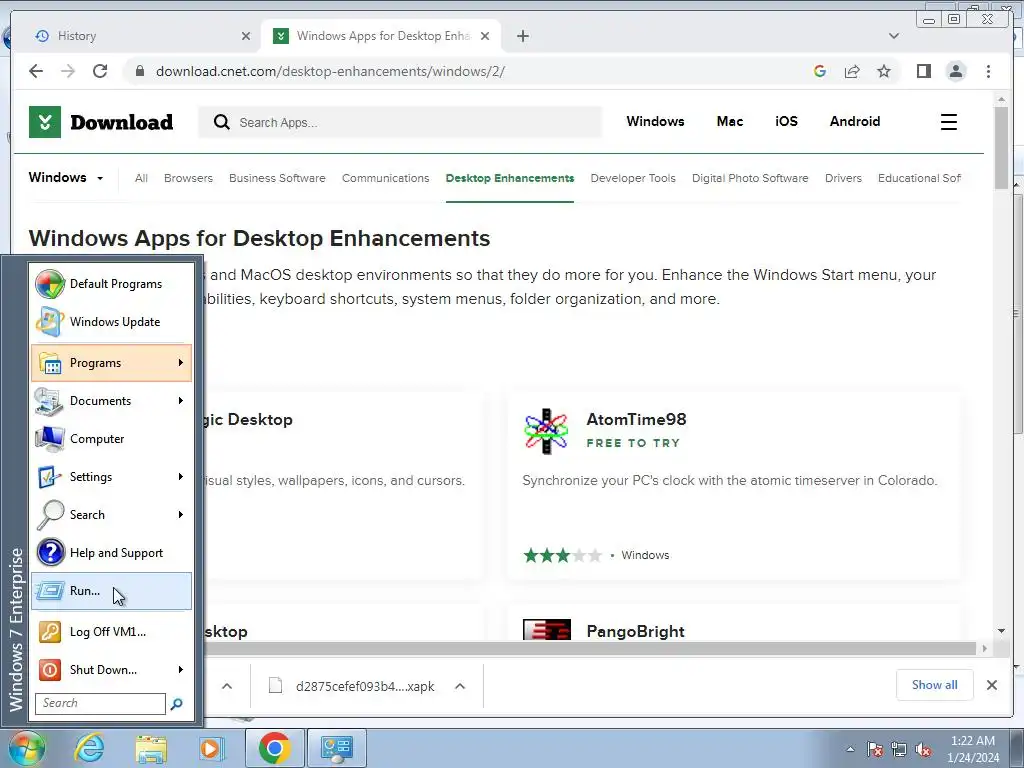This screenshot has height=768, width=1024.
Task: Click the Windows Start orb
Action: tap(26, 748)
